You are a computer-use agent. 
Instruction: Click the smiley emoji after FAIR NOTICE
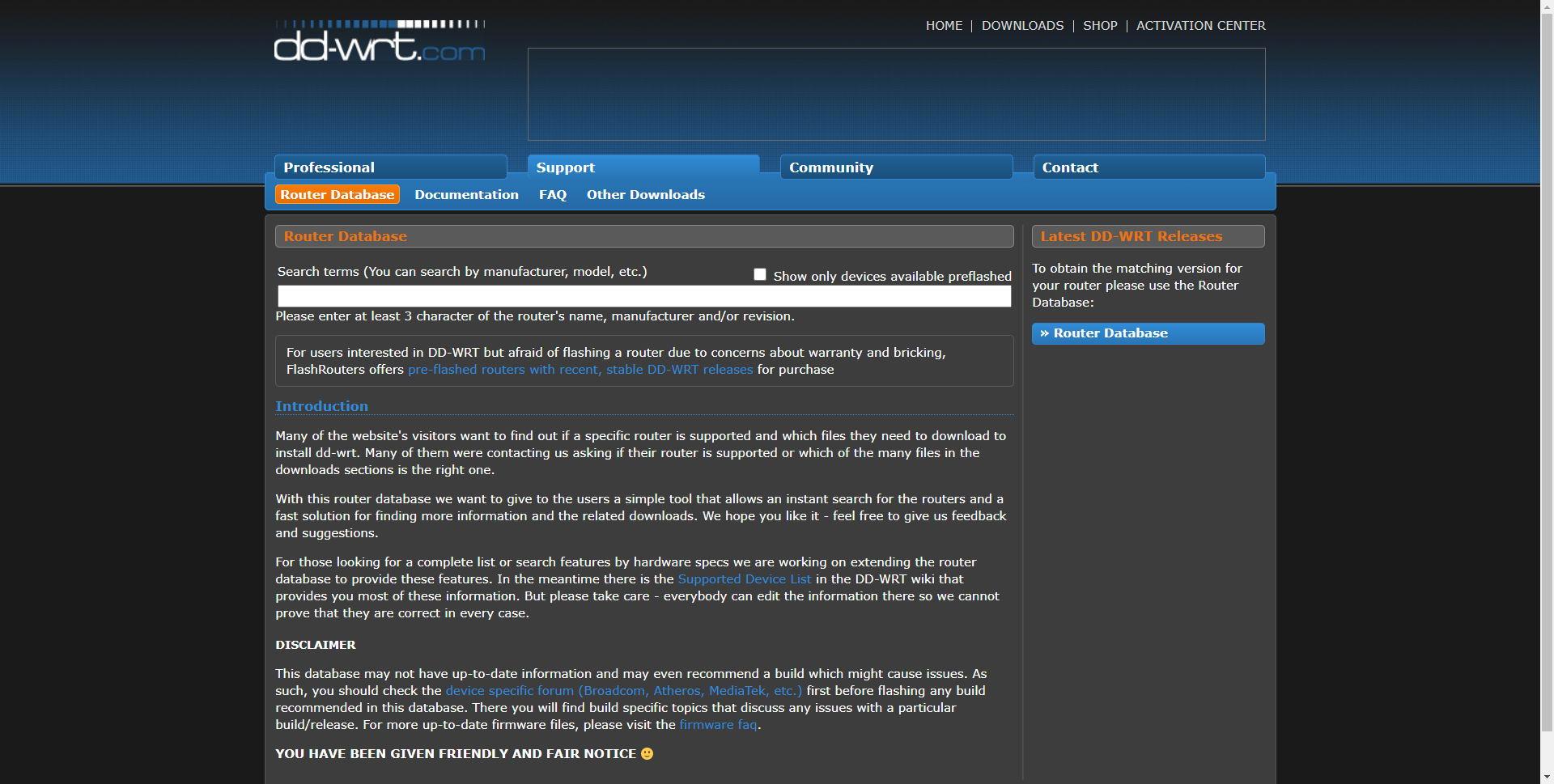click(647, 754)
